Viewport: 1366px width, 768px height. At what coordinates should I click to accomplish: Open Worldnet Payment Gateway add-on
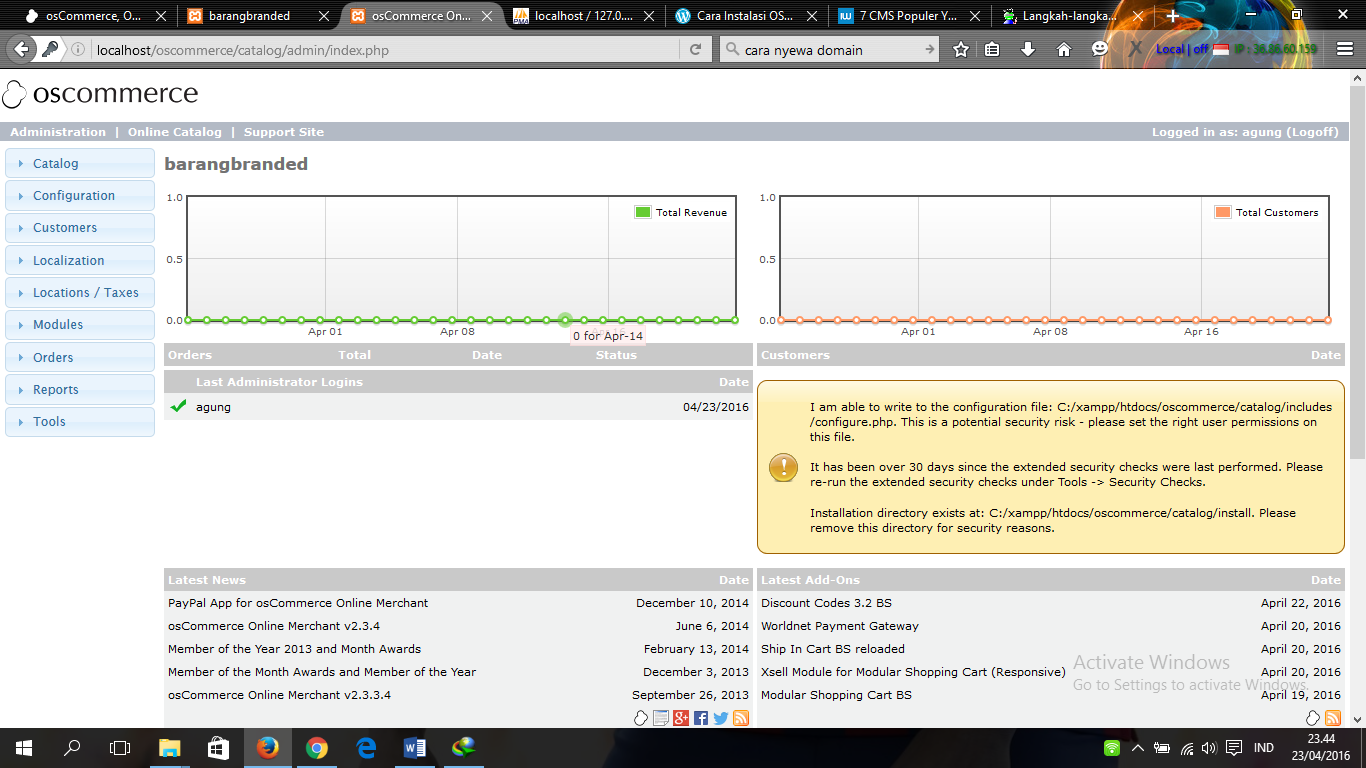tap(840, 626)
